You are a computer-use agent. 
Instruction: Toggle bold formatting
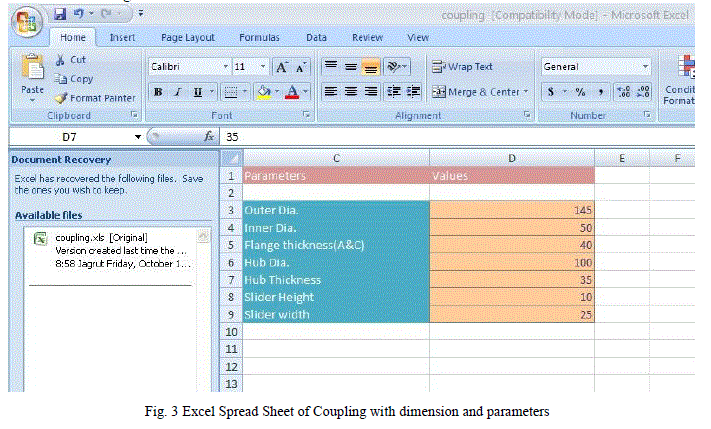click(x=158, y=92)
